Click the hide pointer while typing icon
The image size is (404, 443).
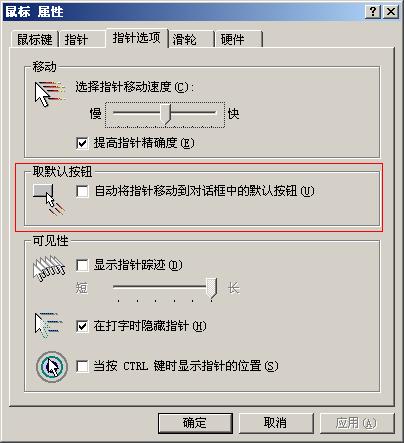[x=49, y=325]
